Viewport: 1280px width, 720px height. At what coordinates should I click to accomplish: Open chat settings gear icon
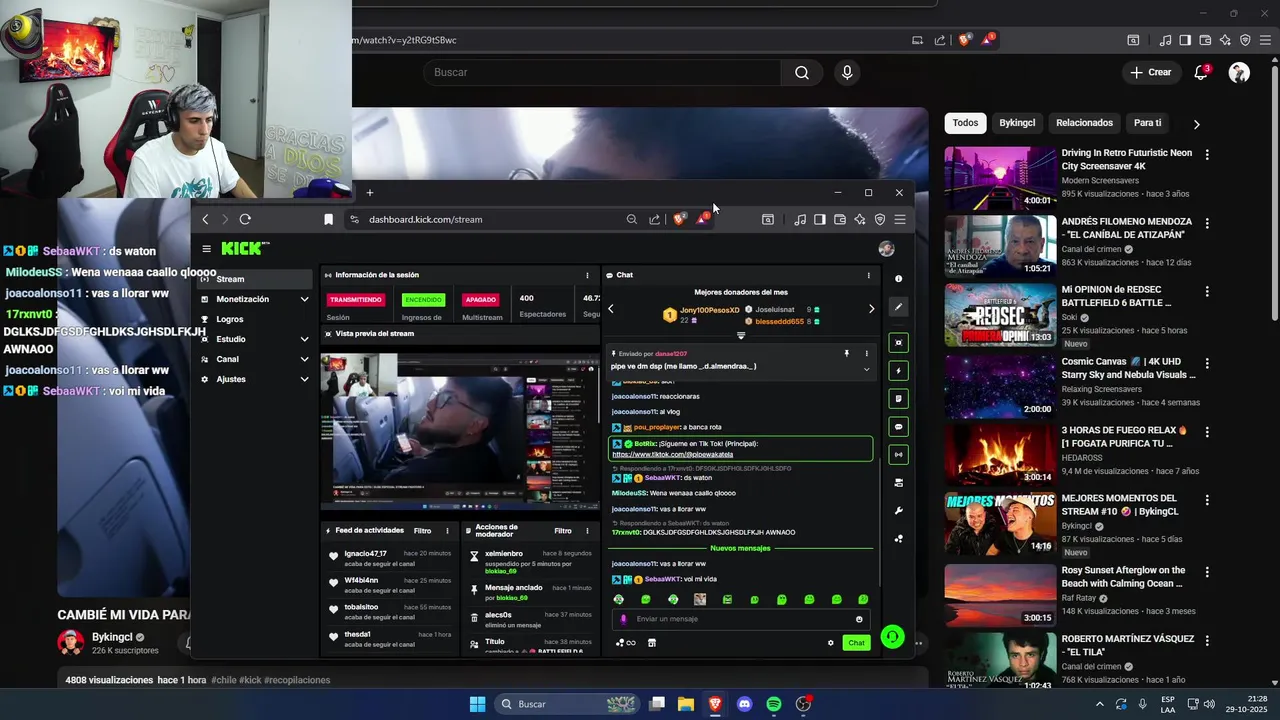(830, 643)
